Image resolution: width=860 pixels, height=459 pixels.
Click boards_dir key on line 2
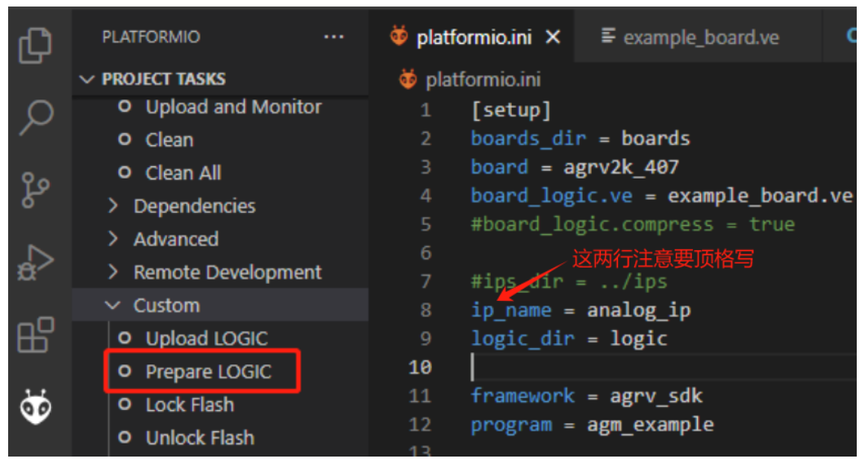[x=529, y=138]
